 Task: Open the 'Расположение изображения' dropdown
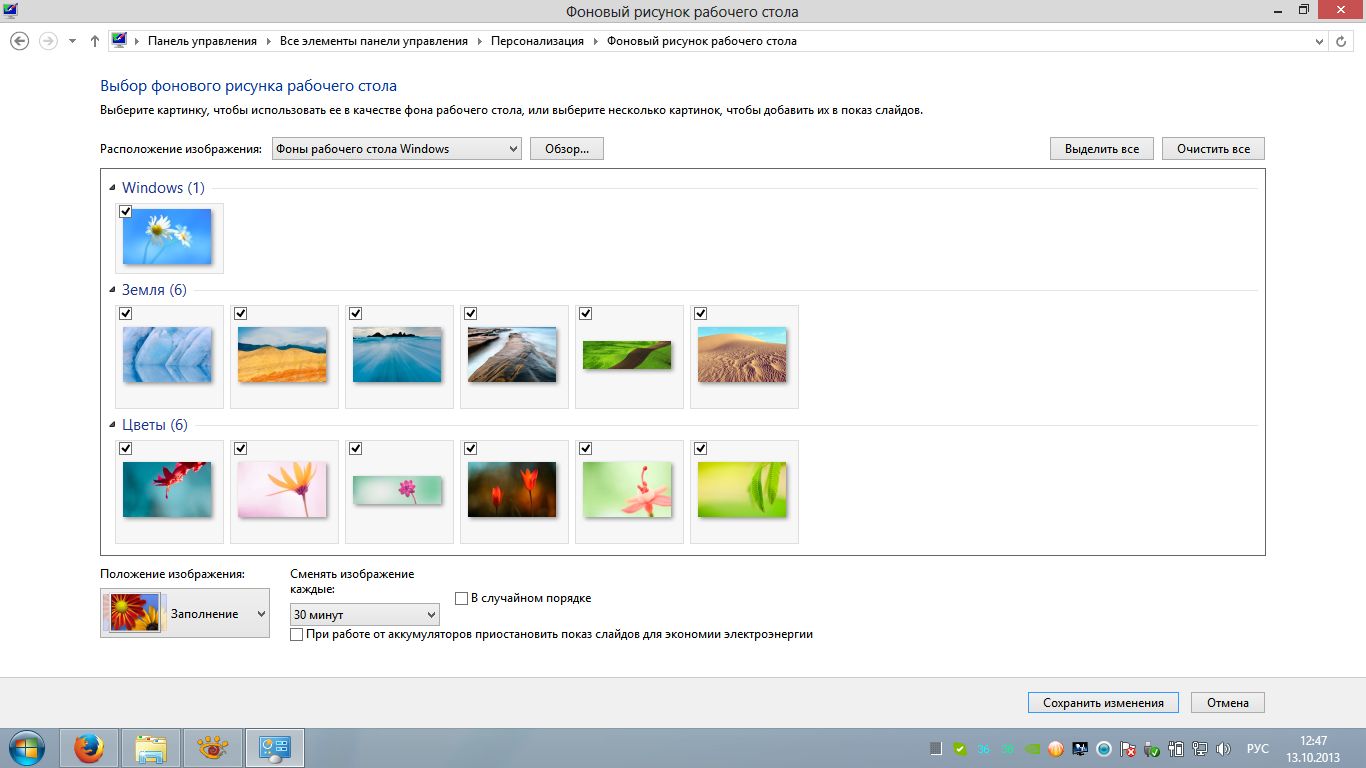tap(397, 149)
